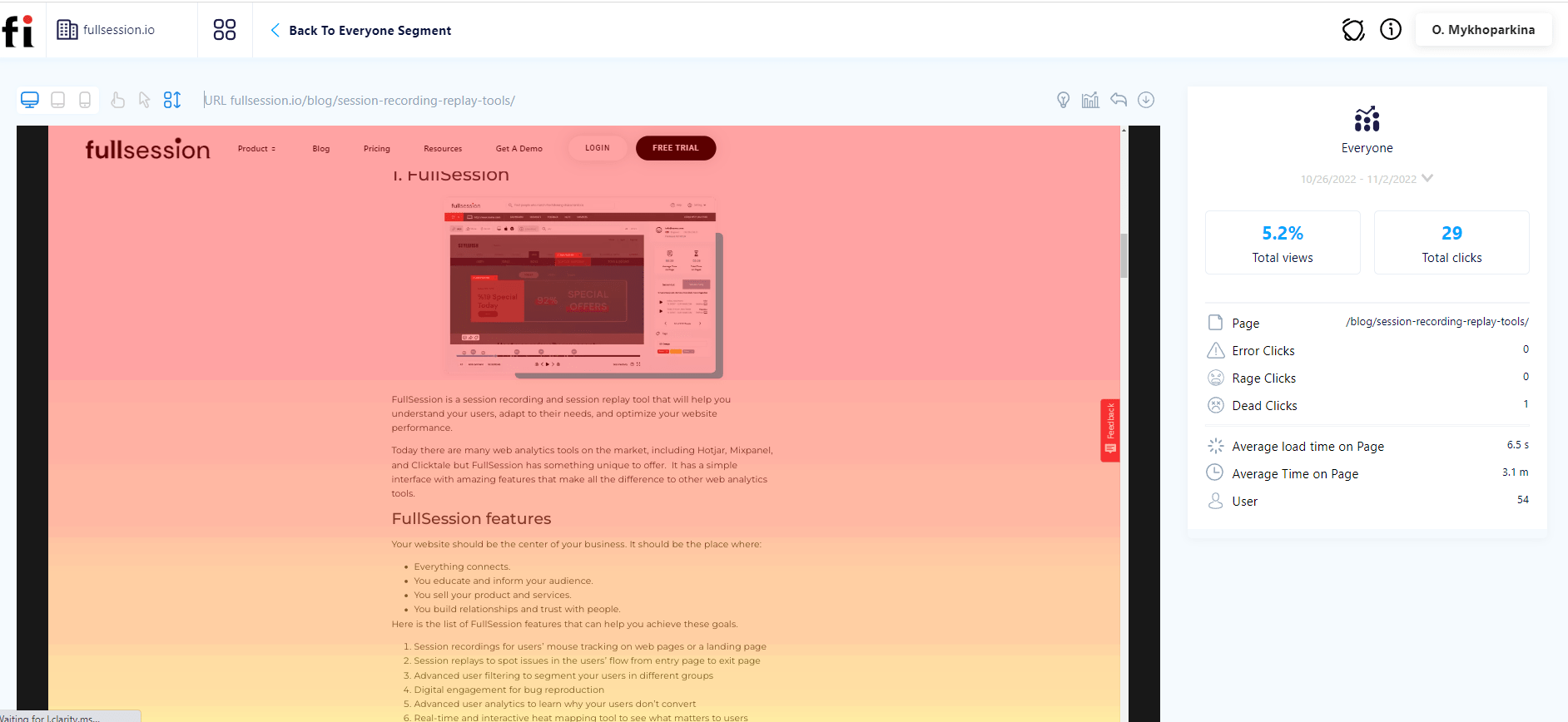Click the Average load time value 6.5 s
The image size is (1568, 722).
(x=1518, y=445)
